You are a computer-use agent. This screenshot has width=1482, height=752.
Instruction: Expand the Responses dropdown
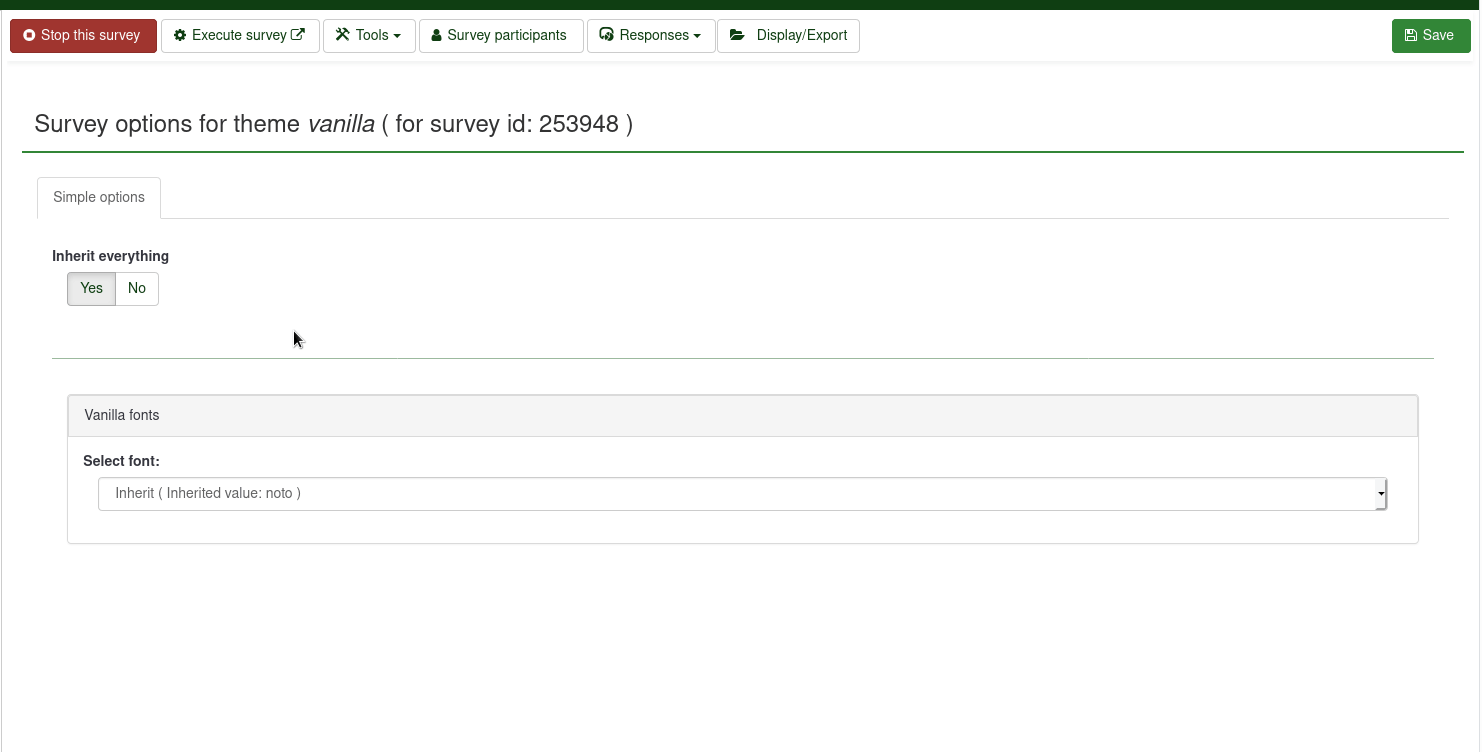click(x=651, y=36)
